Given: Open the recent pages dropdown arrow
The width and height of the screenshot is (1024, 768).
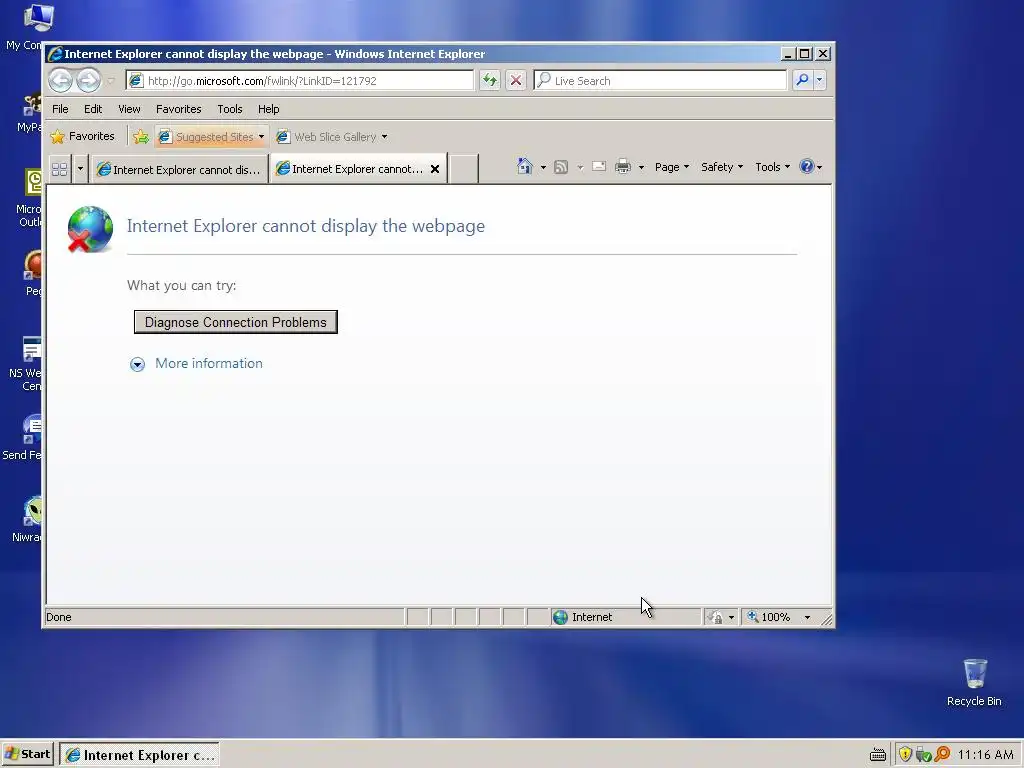Looking at the screenshot, I should click(x=110, y=80).
